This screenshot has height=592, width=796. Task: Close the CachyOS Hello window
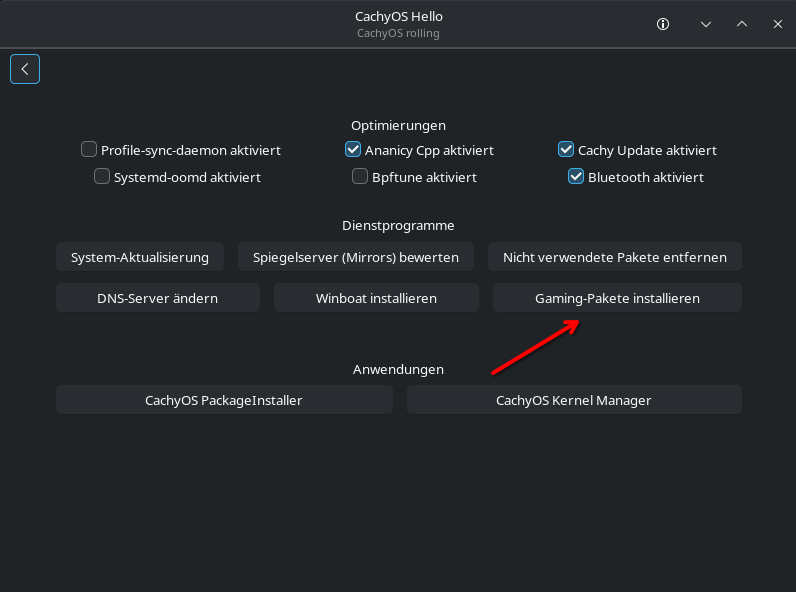(x=778, y=24)
